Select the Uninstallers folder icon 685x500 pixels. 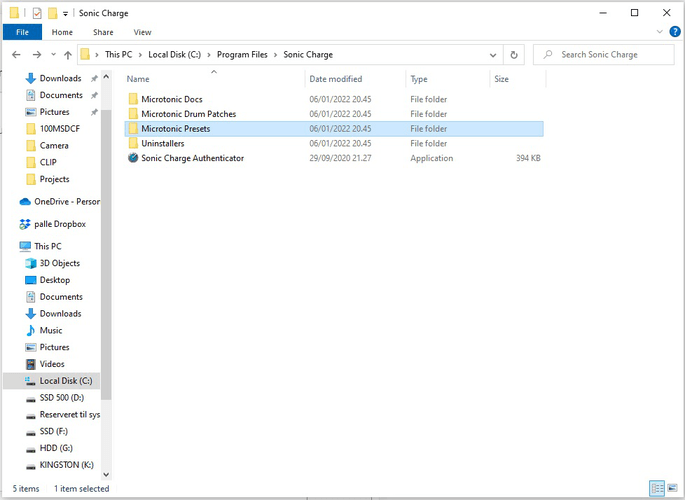(x=133, y=143)
